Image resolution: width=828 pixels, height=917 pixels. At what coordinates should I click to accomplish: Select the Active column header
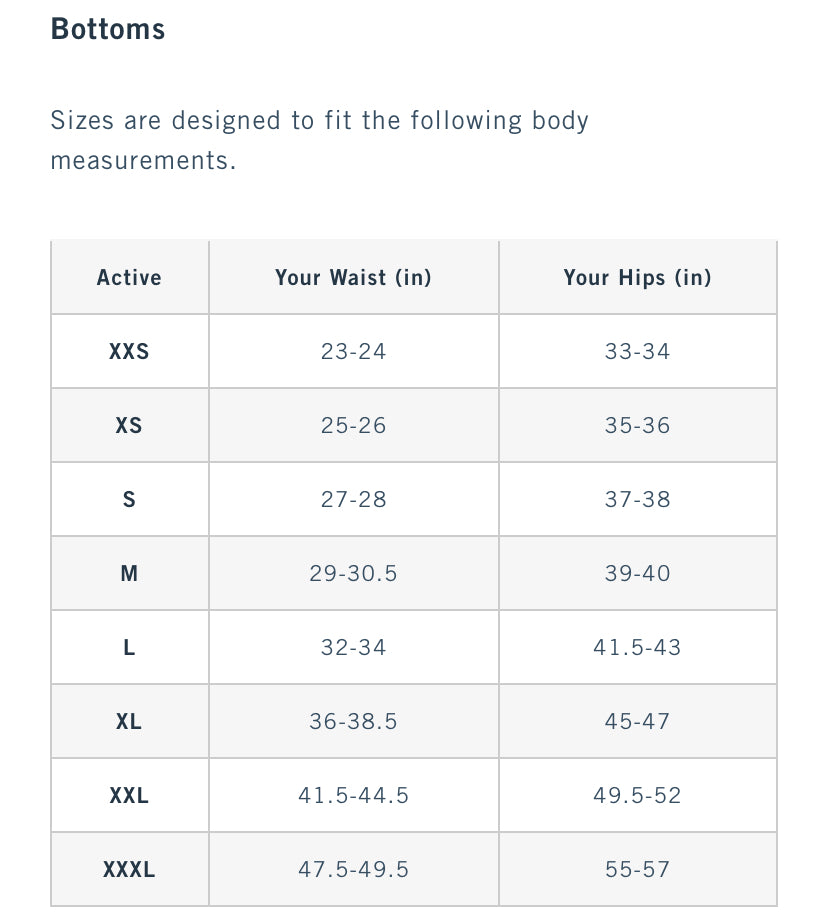tap(129, 278)
